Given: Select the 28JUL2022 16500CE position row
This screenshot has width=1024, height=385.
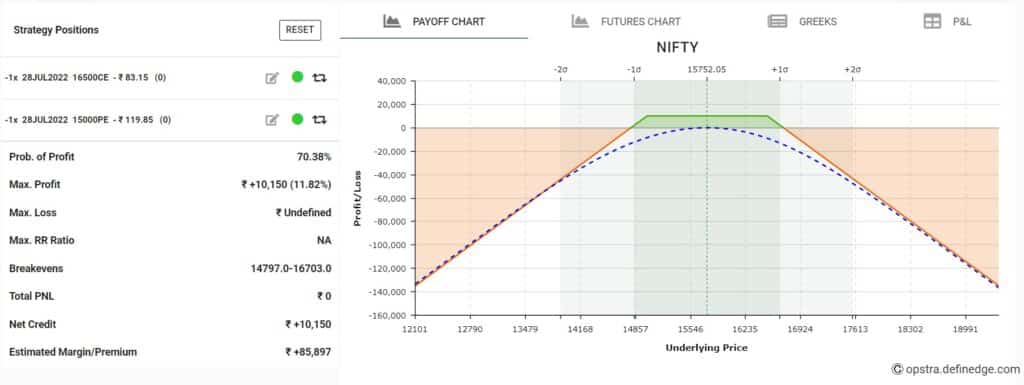Looking at the screenshot, I should click(x=169, y=78).
